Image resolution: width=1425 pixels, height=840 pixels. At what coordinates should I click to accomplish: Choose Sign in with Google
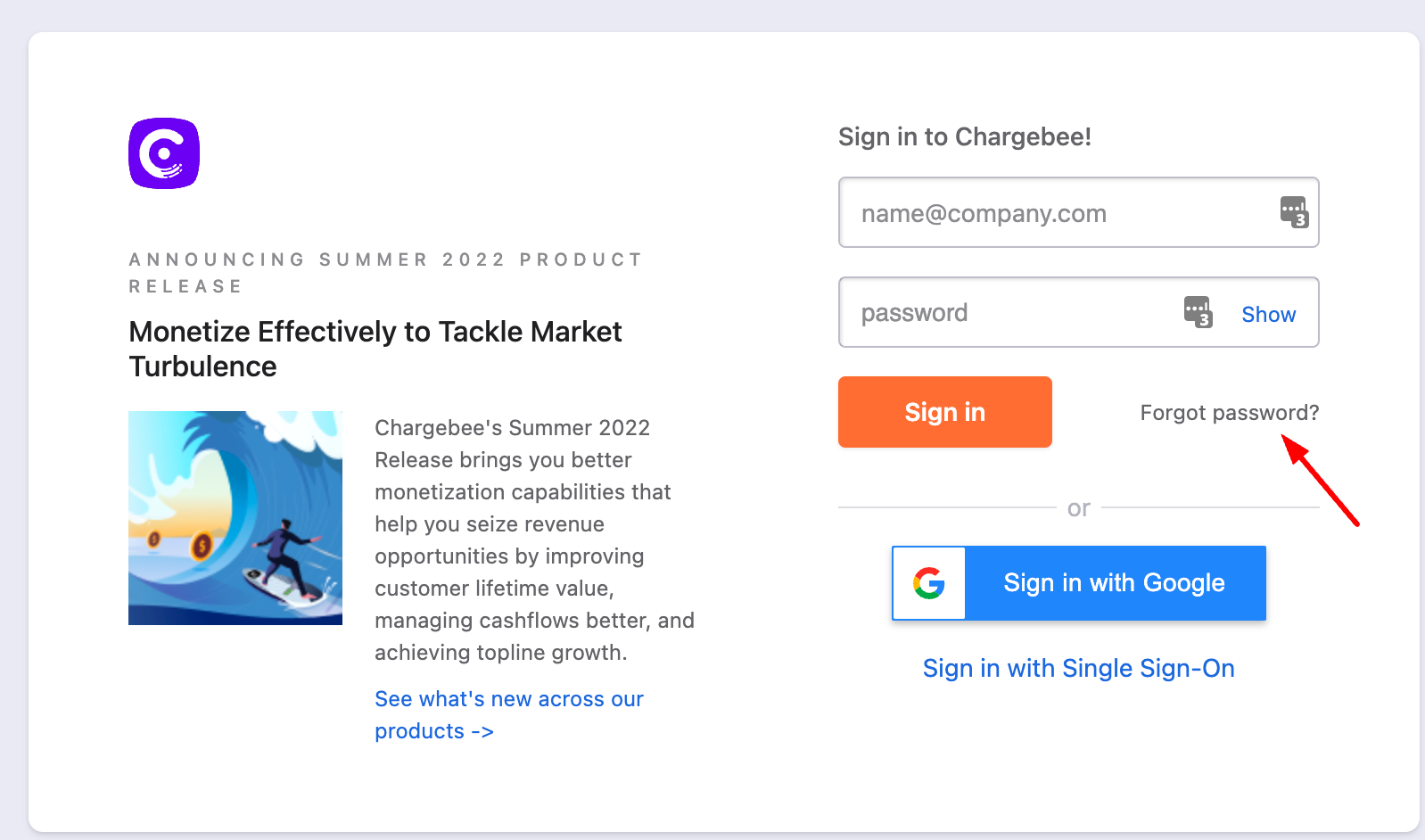1114,583
